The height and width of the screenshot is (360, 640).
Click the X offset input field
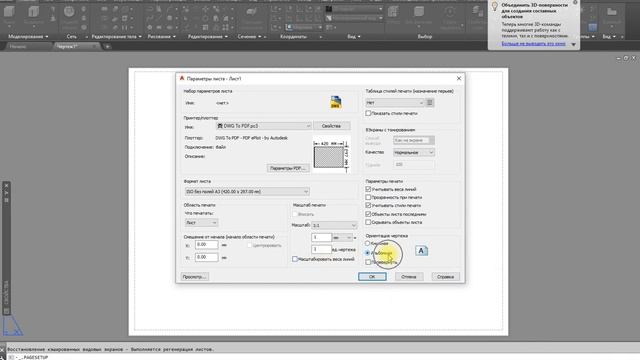click(x=207, y=245)
